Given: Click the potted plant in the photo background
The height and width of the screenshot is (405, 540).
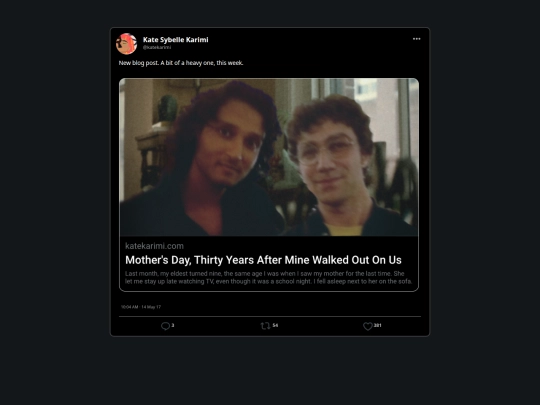Looking at the screenshot, I should [167, 110].
